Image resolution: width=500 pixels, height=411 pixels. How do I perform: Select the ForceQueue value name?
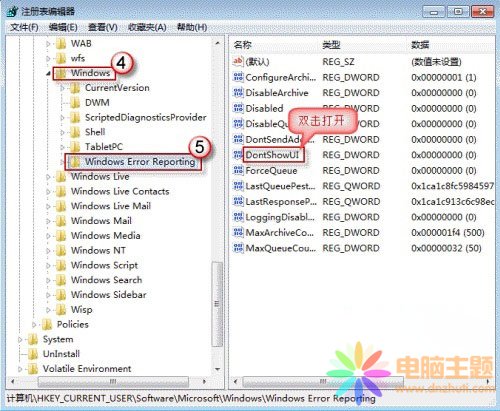[271, 171]
